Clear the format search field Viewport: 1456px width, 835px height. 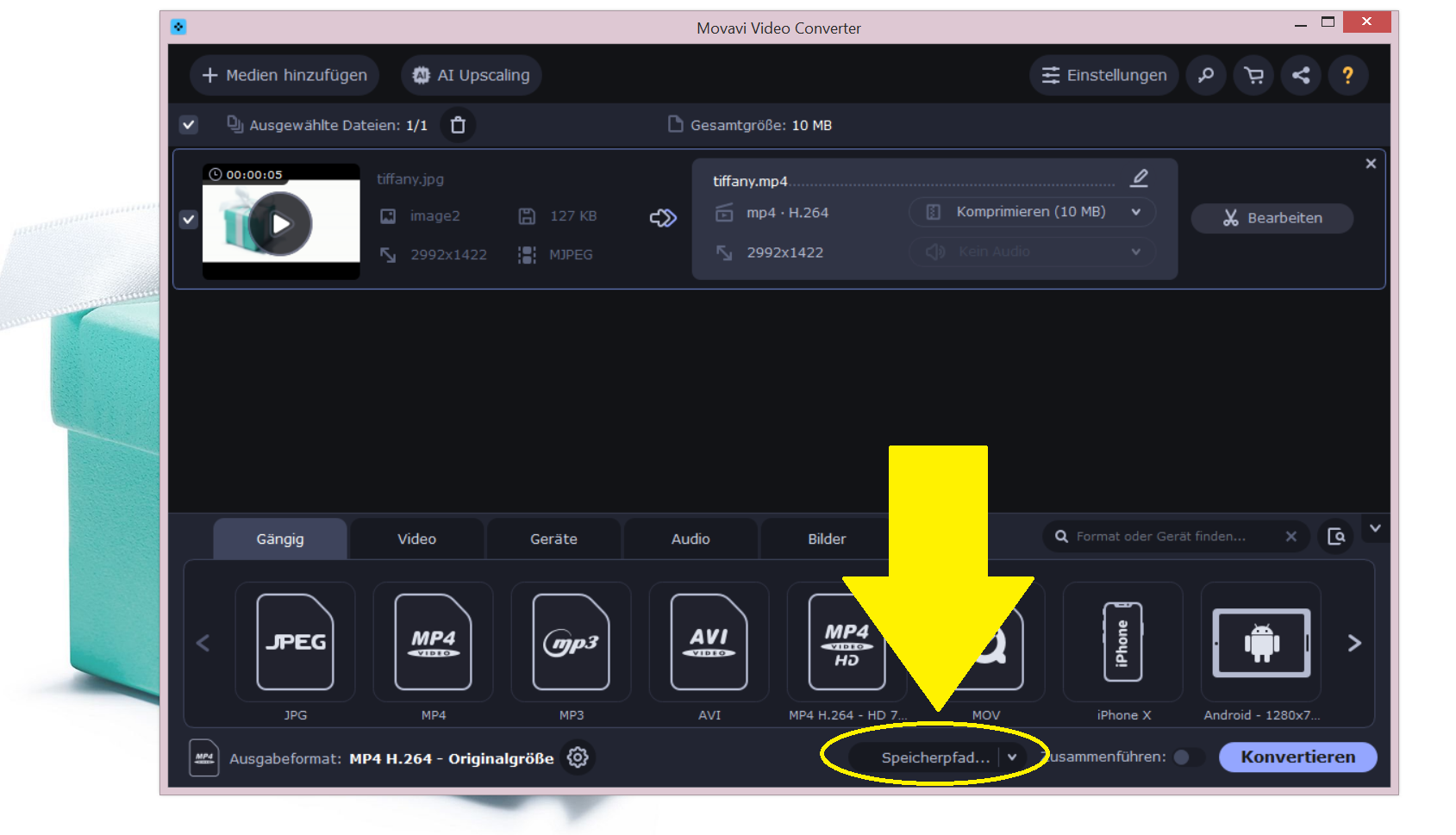pyautogui.click(x=1291, y=536)
